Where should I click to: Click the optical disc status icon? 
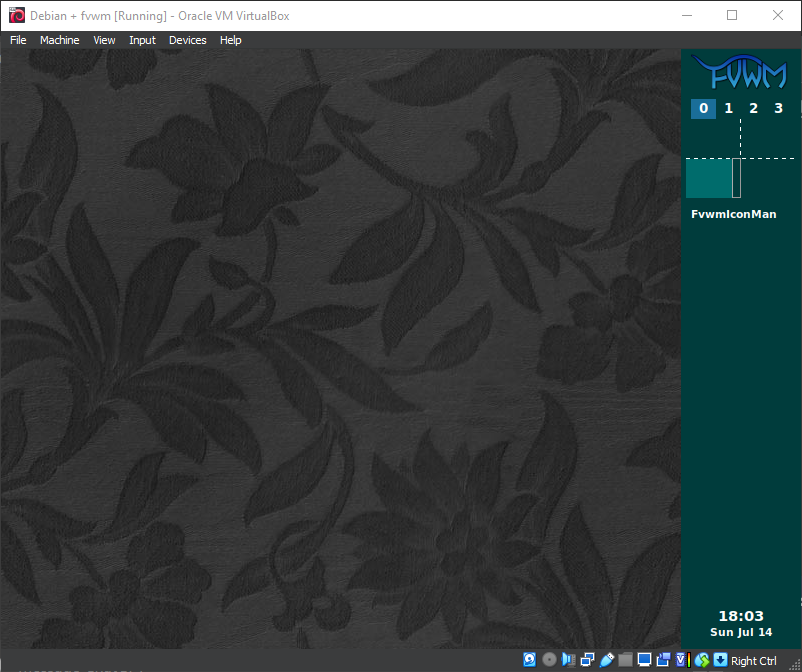(549, 660)
